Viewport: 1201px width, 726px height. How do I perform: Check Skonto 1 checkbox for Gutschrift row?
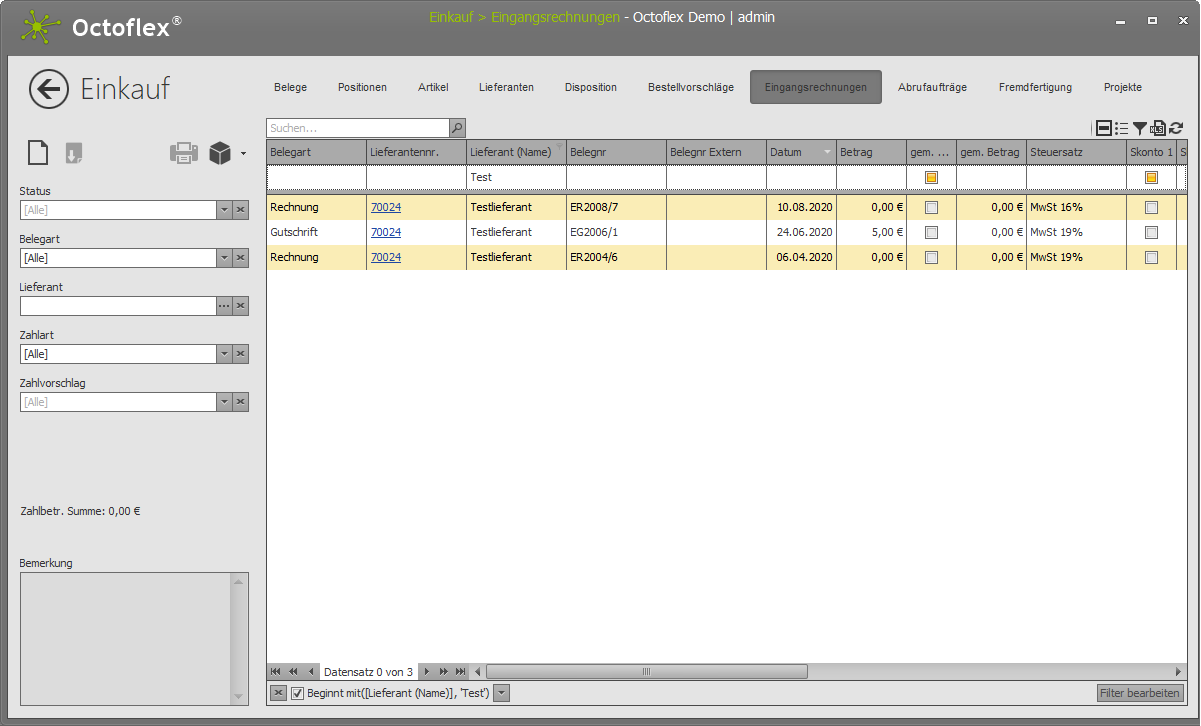coord(1151,232)
